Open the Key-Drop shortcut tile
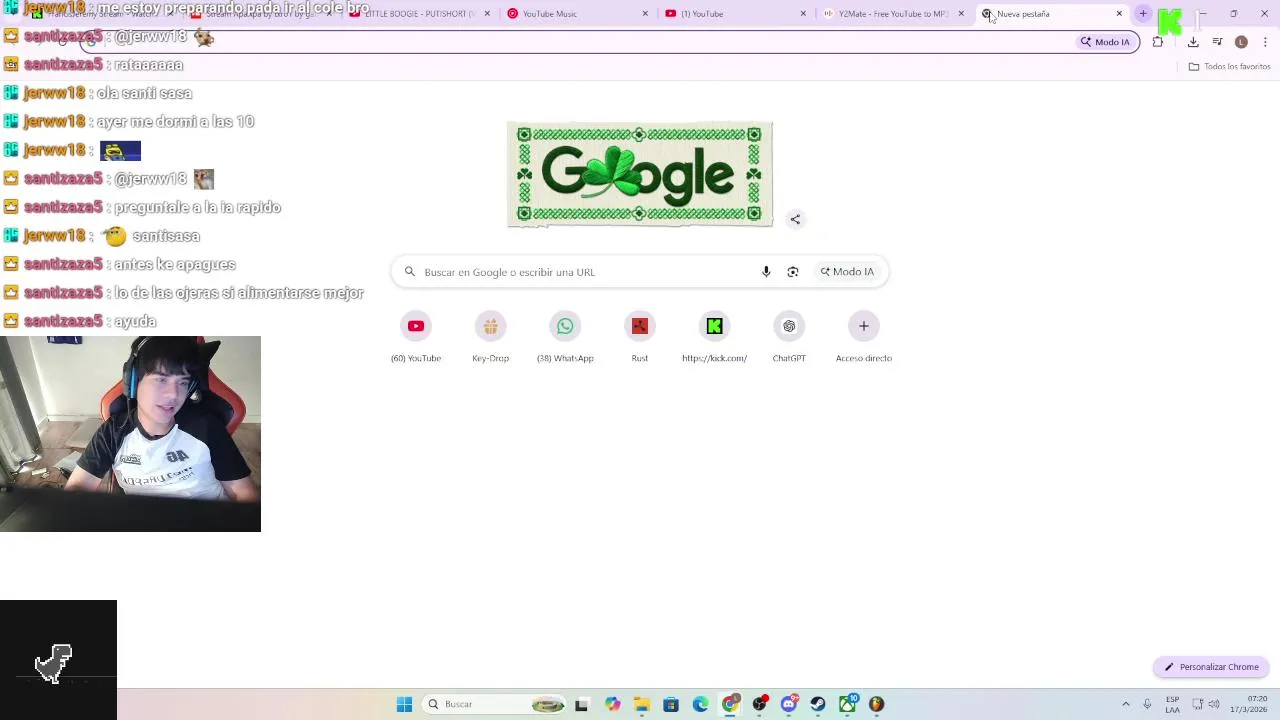This screenshot has height=720, width=1280. pos(490,338)
